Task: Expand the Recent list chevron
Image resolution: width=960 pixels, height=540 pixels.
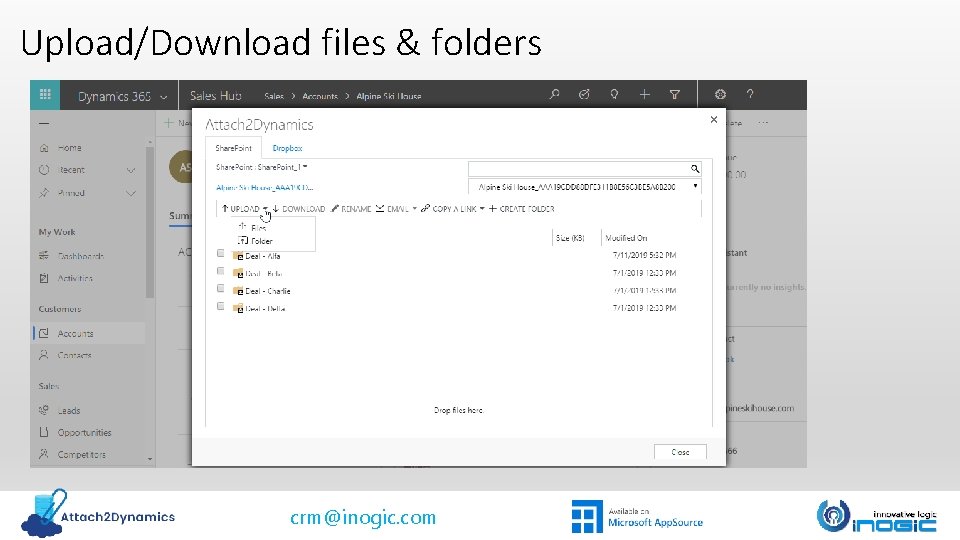Action: (130, 170)
